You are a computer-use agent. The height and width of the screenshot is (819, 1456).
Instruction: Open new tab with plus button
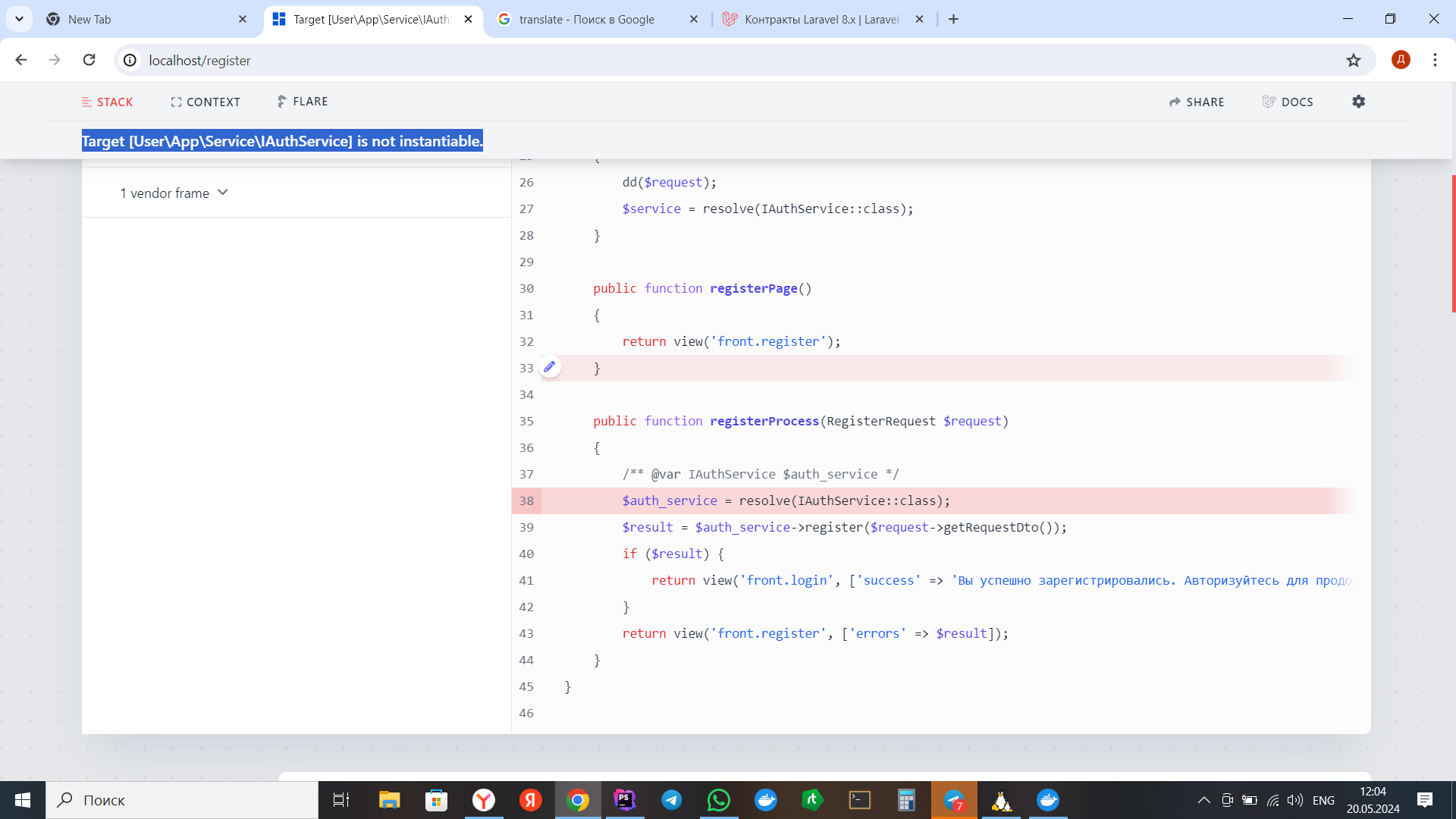click(953, 19)
